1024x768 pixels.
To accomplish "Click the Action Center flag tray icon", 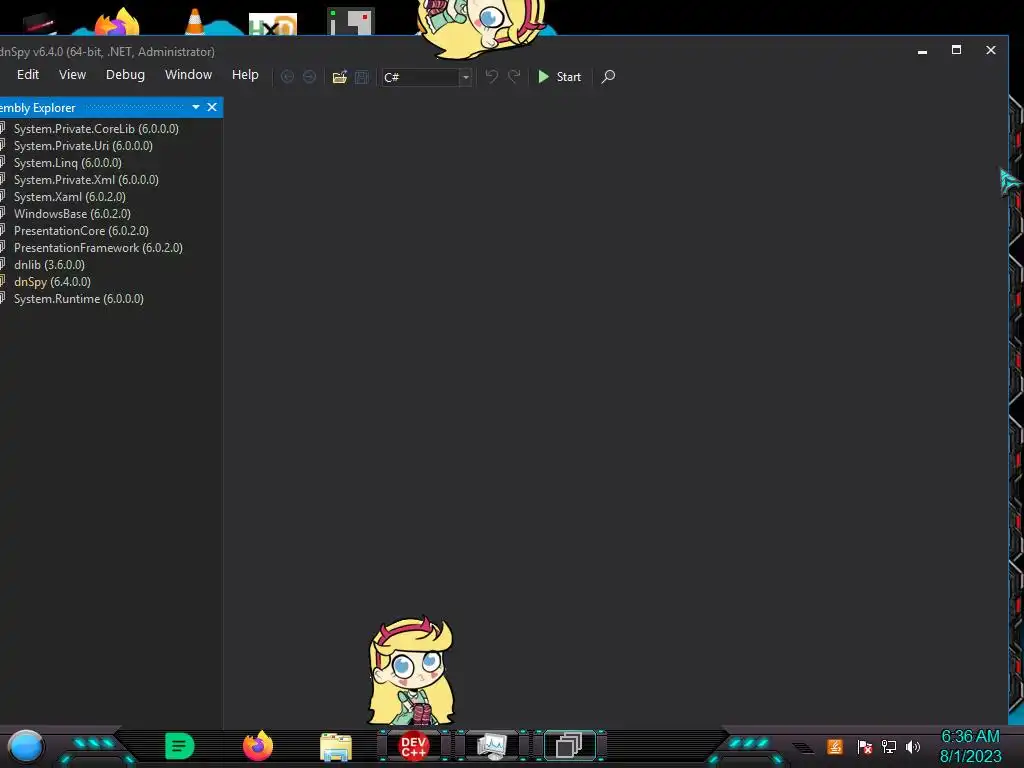I will tap(864, 746).
